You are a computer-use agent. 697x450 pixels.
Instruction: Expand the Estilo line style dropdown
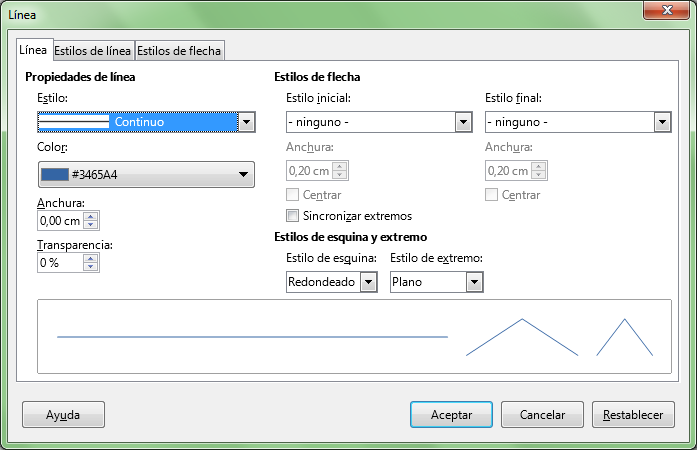[x=246, y=122]
